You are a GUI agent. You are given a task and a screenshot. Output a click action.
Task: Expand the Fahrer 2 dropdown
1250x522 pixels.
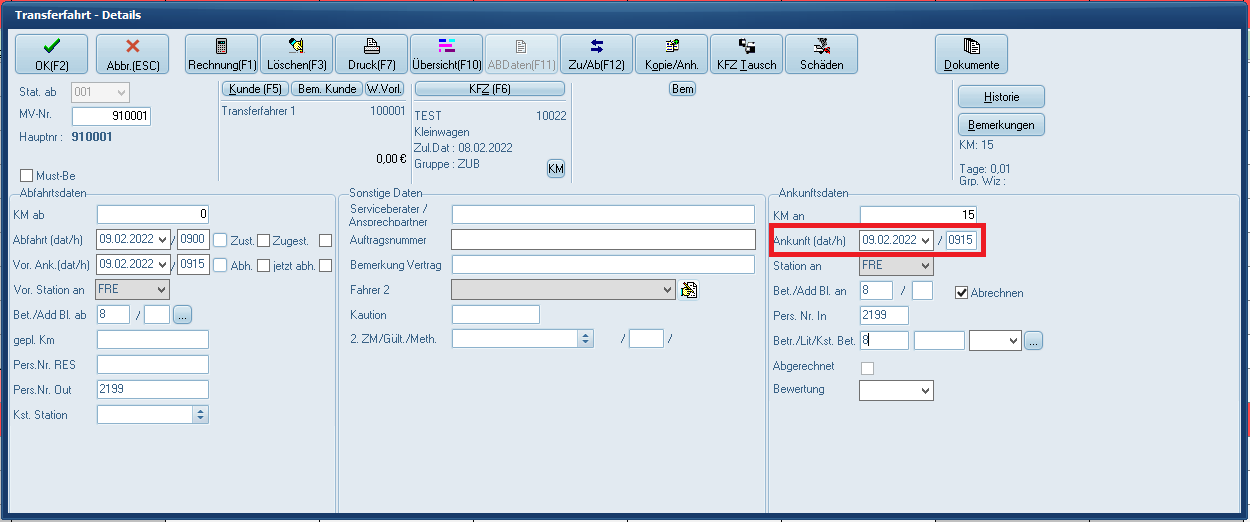[668, 289]
